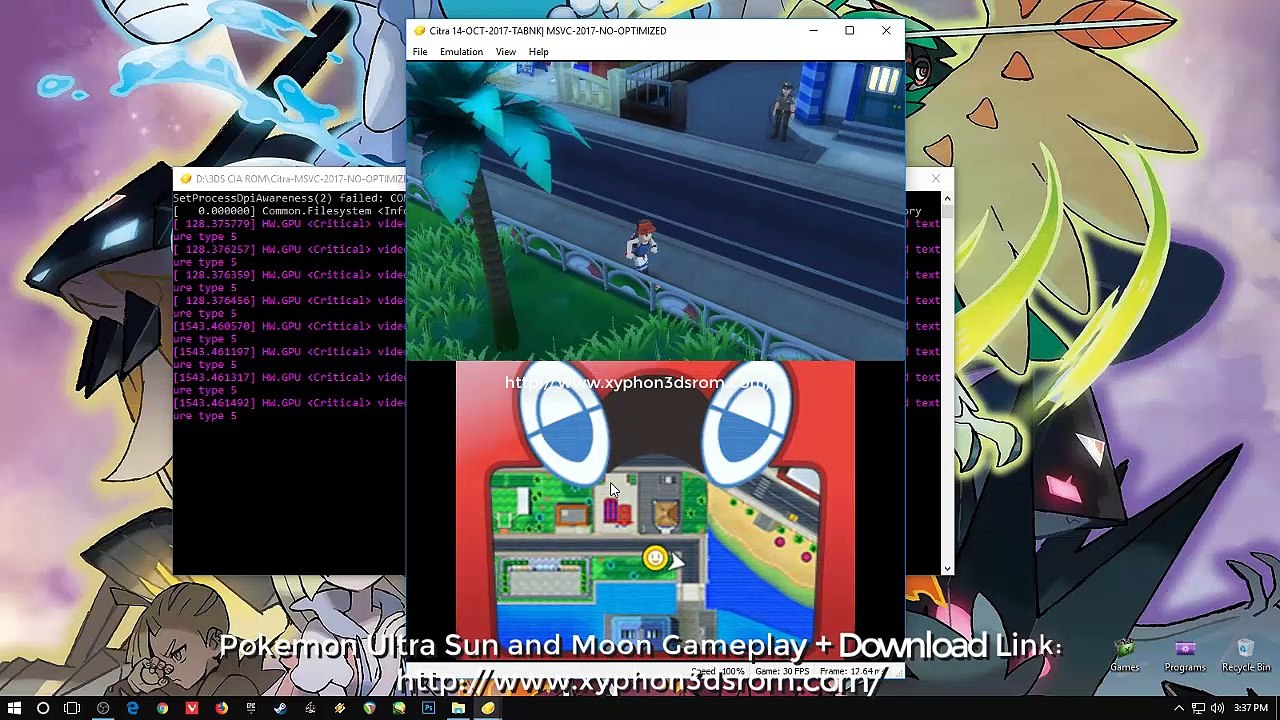Open Steam from the taskbar
Viewport: 1280px width, 720px height.
pos(280,708)
